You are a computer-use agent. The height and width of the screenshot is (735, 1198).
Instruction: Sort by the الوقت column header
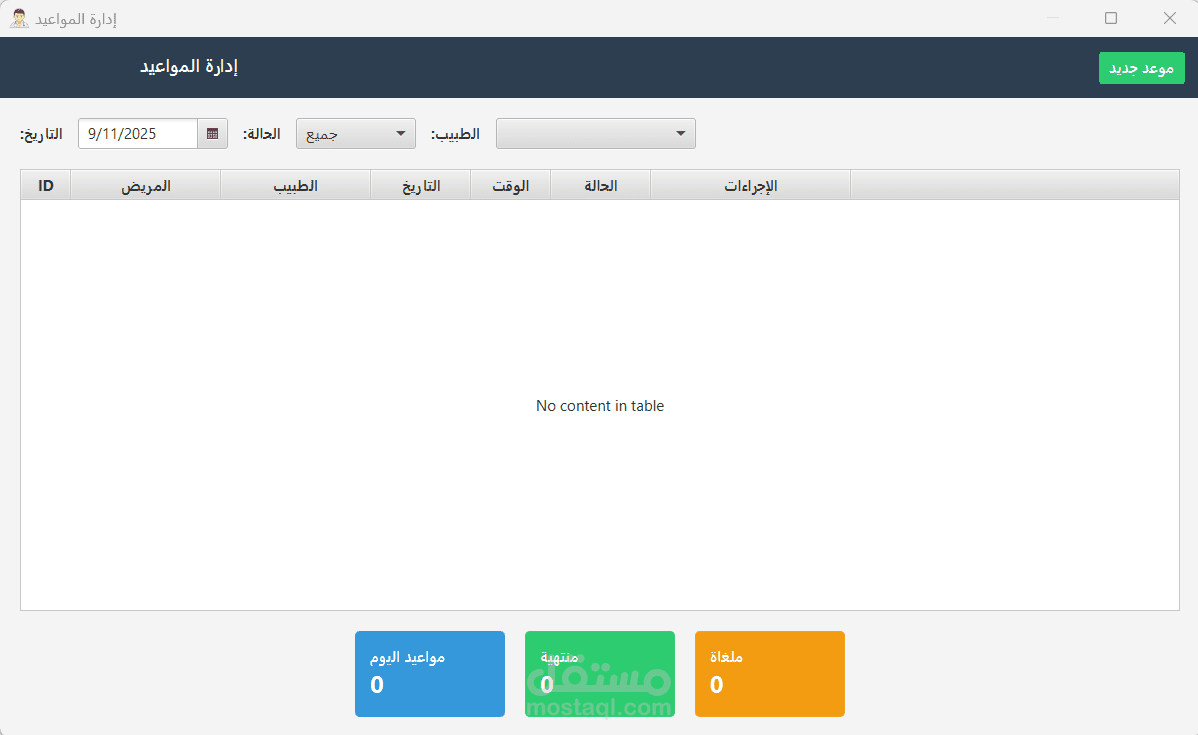click(510, 186)
